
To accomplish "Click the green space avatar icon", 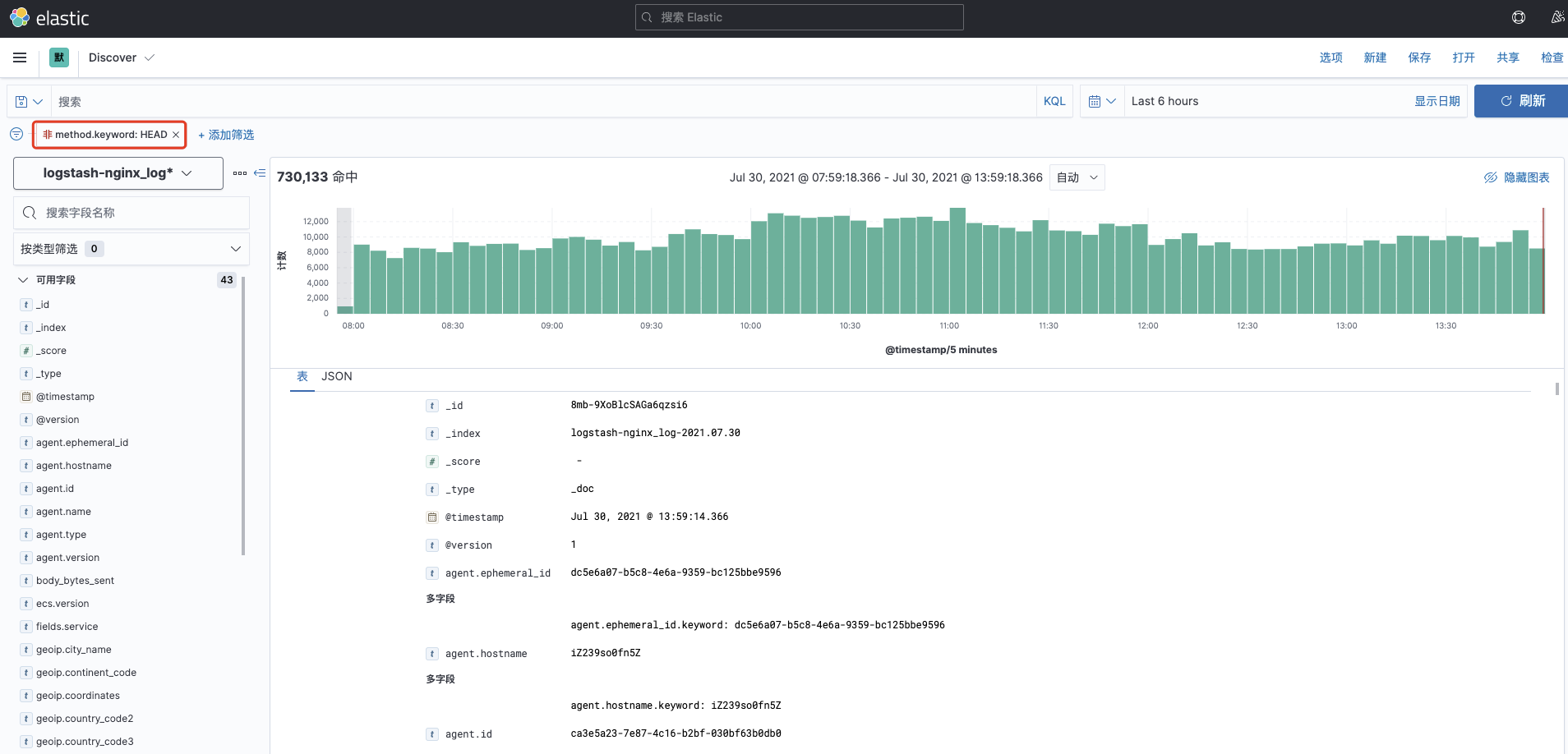I will (59, 57).
